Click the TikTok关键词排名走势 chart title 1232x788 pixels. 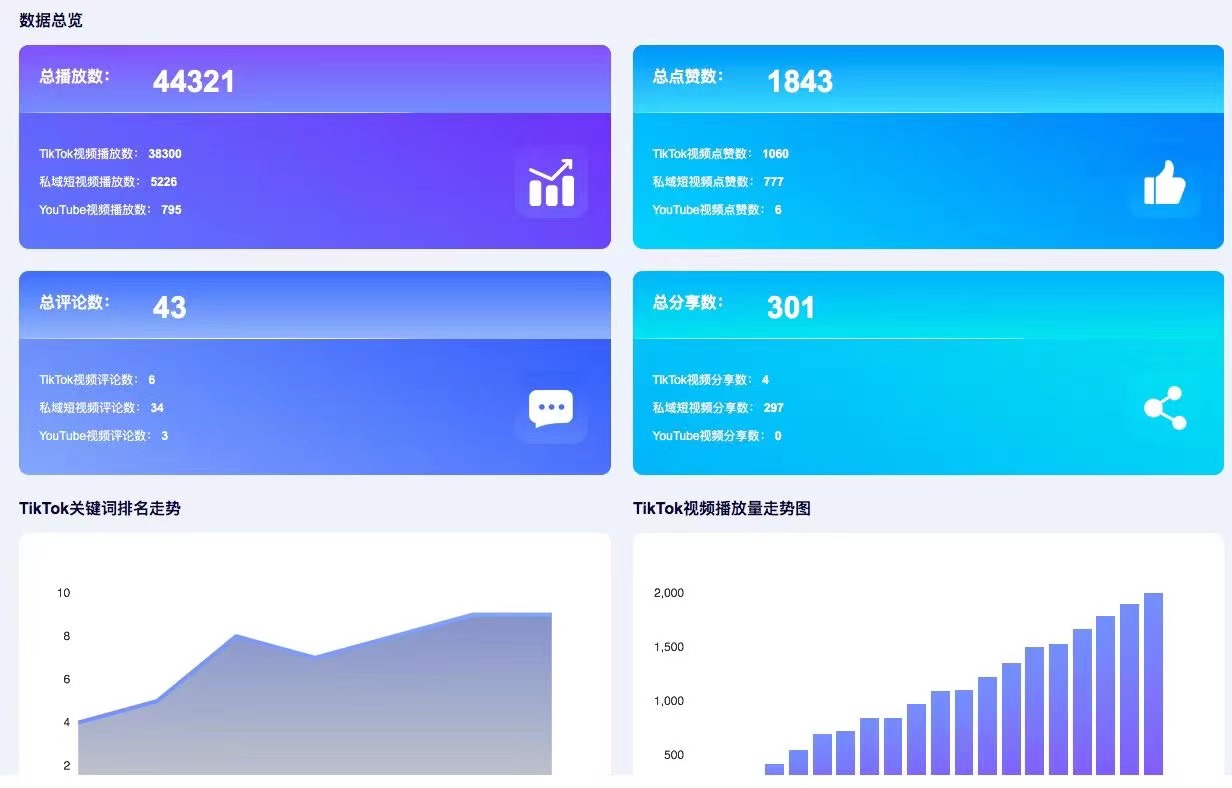100,508
